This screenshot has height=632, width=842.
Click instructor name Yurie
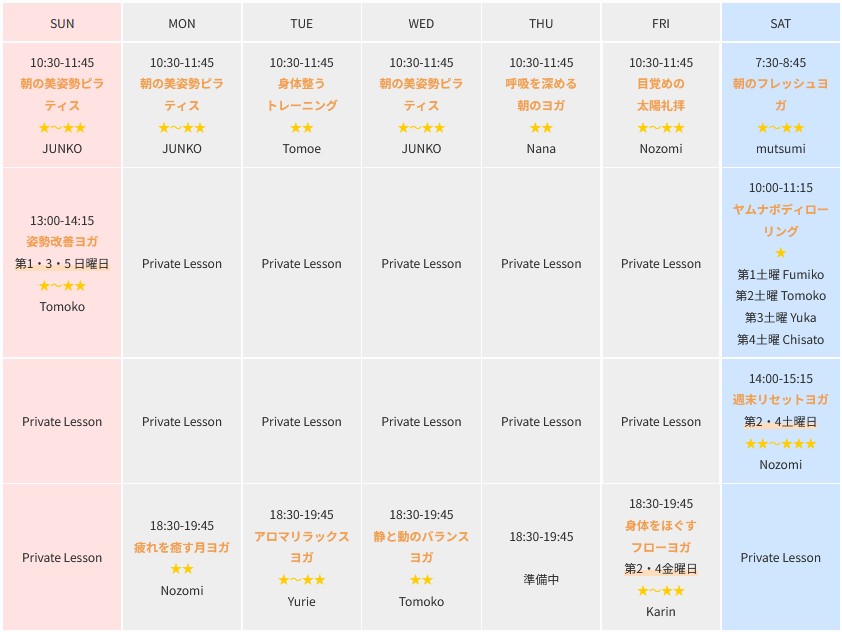(301, 602)
